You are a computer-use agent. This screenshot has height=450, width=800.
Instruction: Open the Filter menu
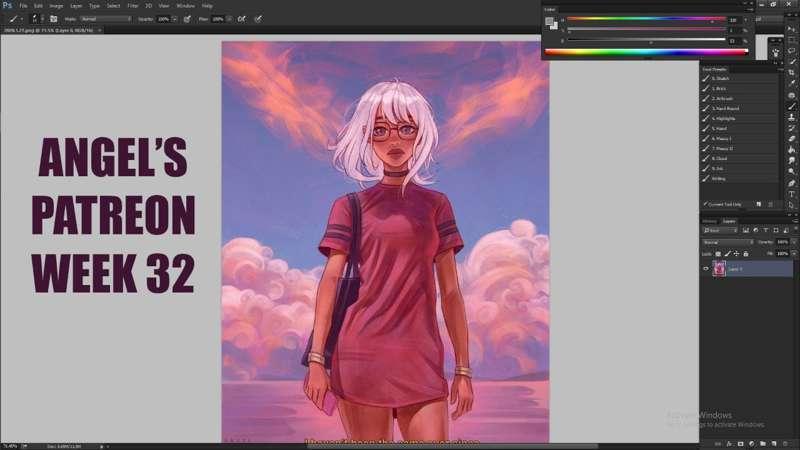[x=133, y=6]
